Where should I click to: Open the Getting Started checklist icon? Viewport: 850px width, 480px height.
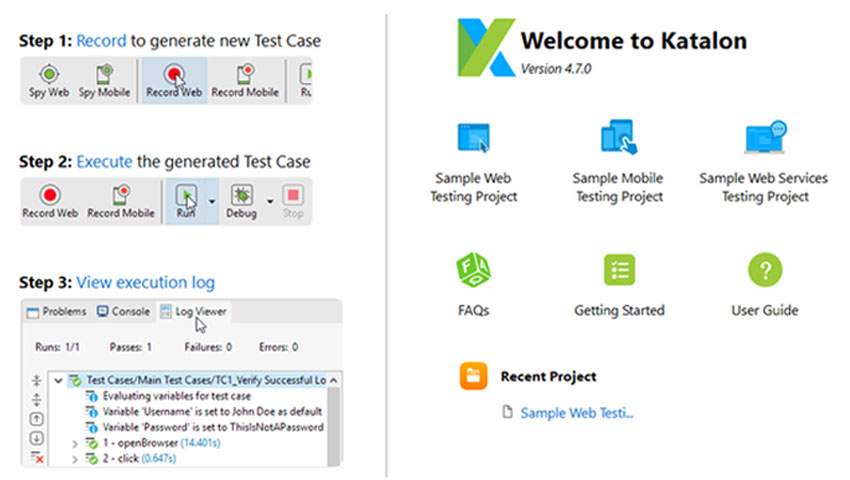[x=618, y=270]
